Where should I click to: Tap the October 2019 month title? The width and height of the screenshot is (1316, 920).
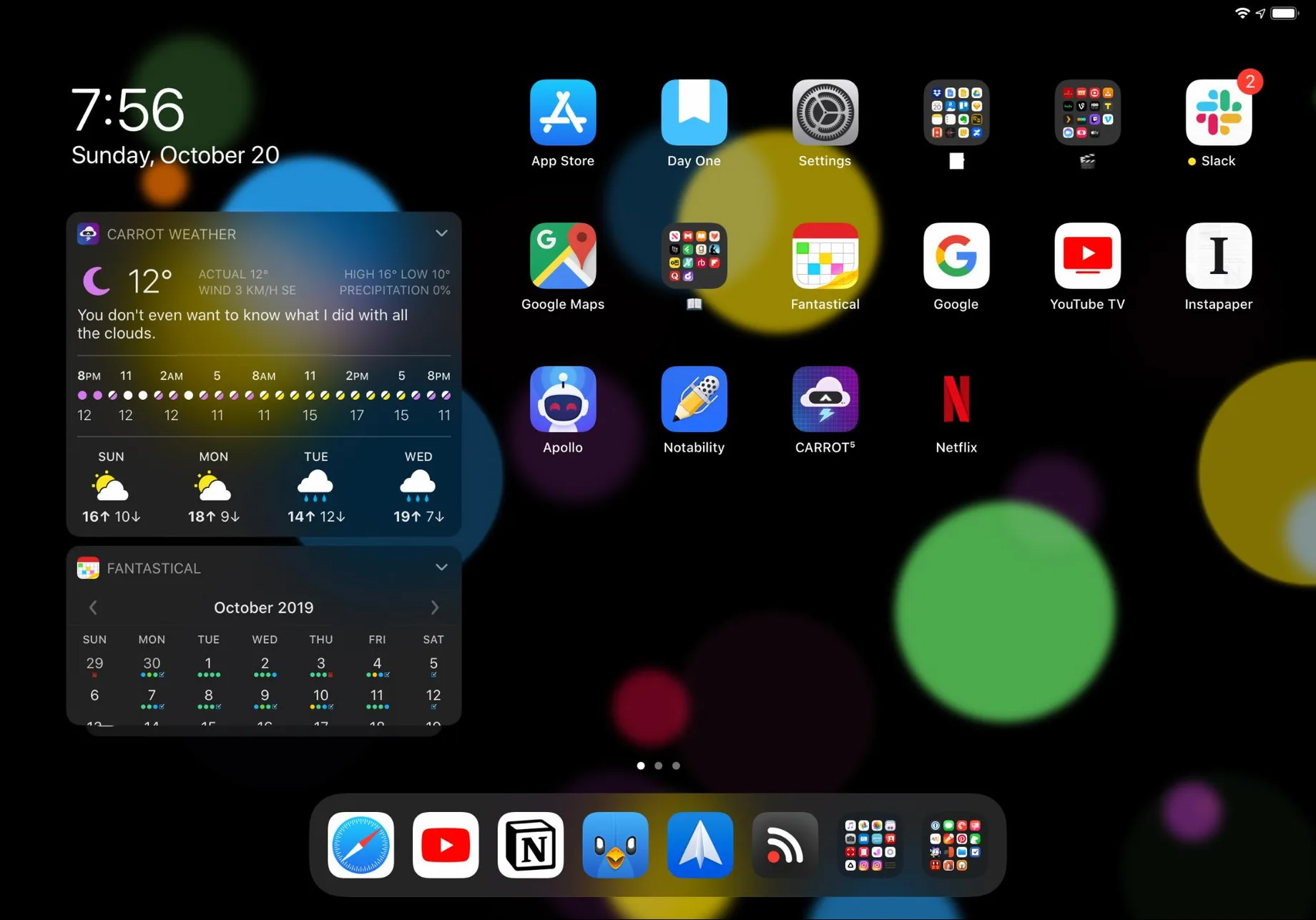264,607
